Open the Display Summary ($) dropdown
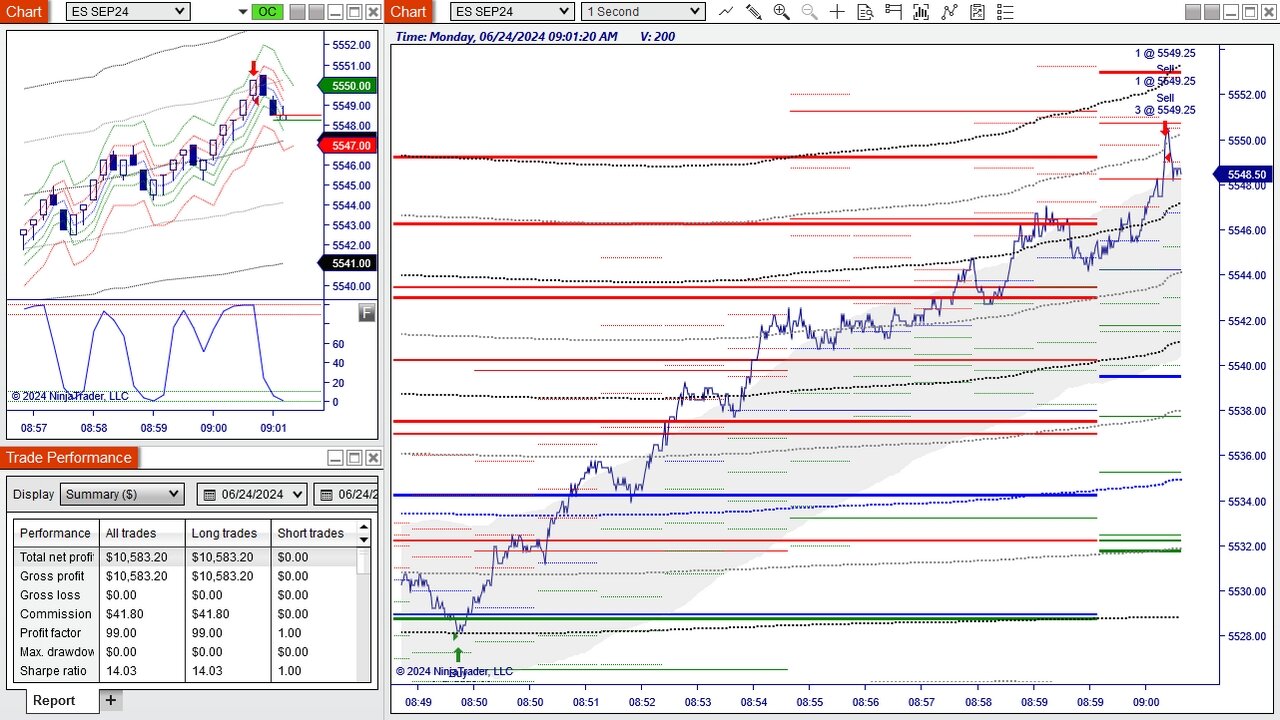 (x=122, y=494)
